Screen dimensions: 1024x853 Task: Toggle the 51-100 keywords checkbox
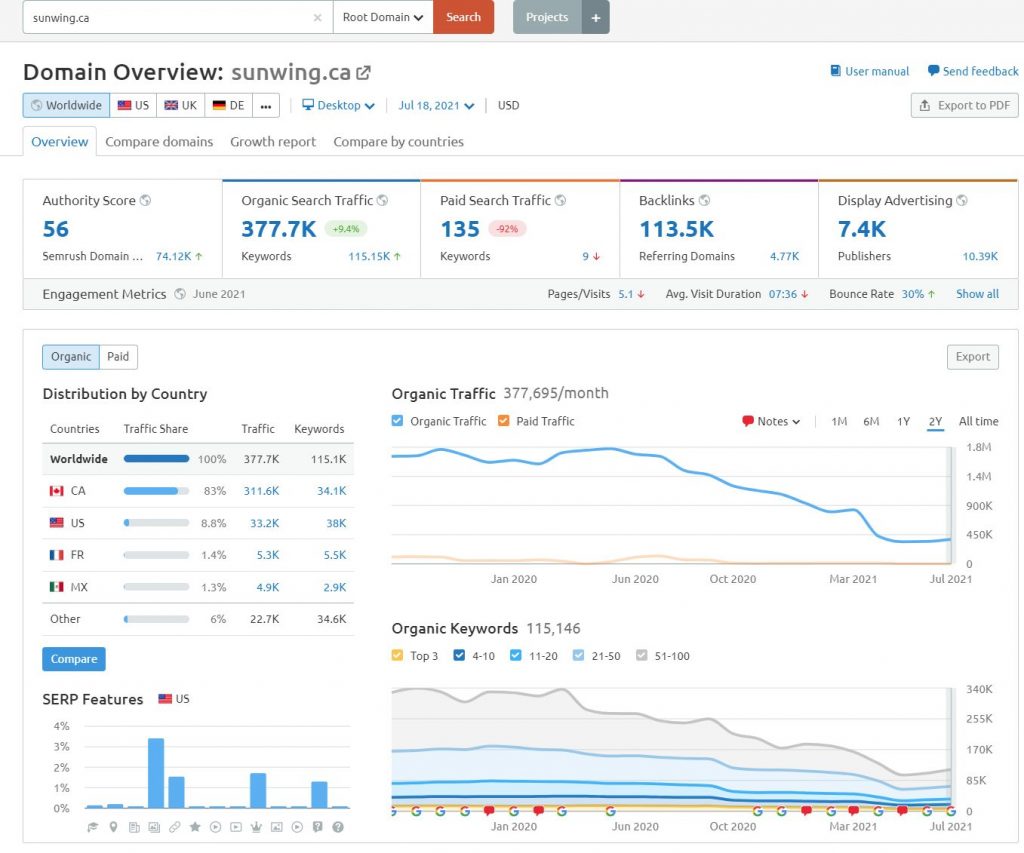(x=641, y=655)
